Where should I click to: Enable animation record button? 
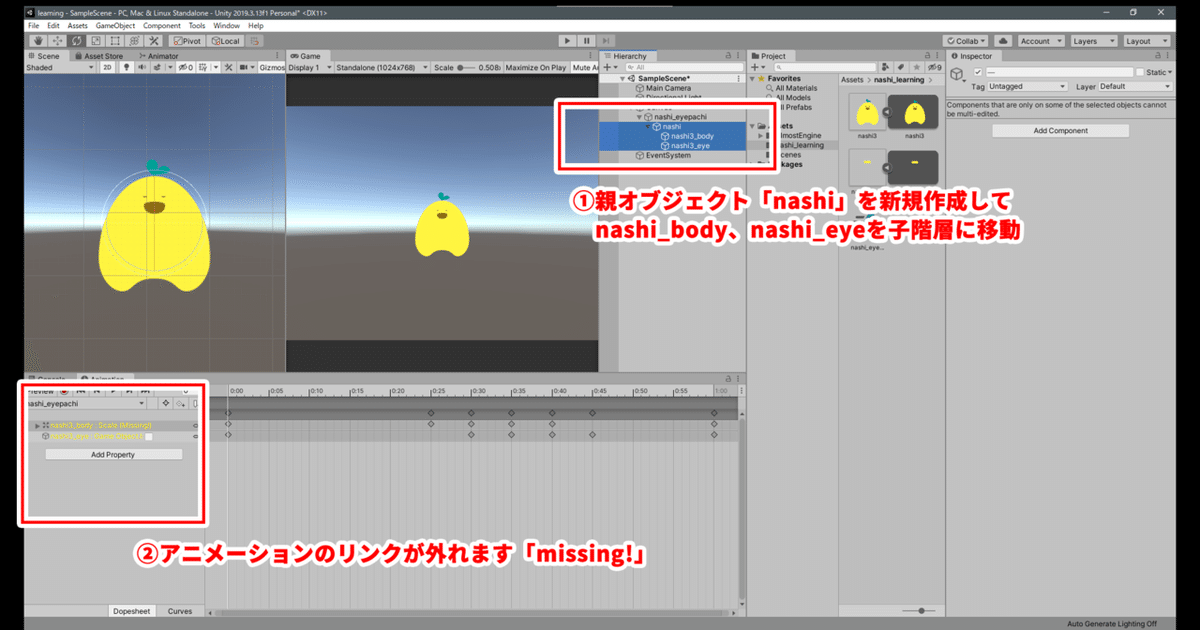pos(64,391)
